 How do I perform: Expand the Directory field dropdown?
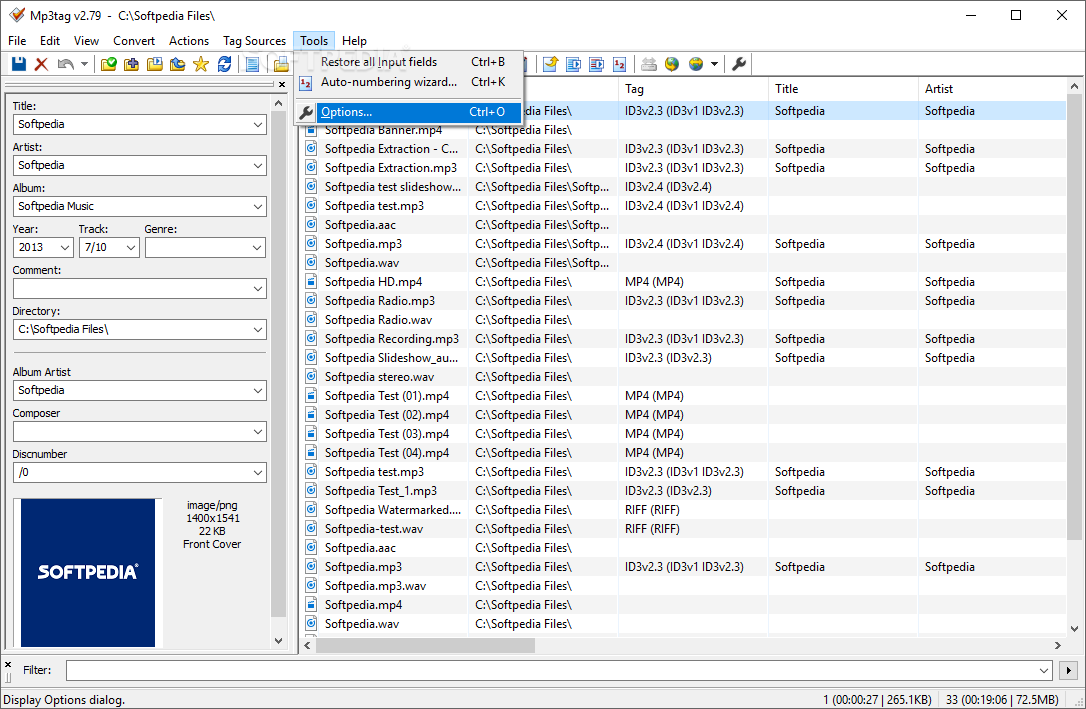pos(258,330)
